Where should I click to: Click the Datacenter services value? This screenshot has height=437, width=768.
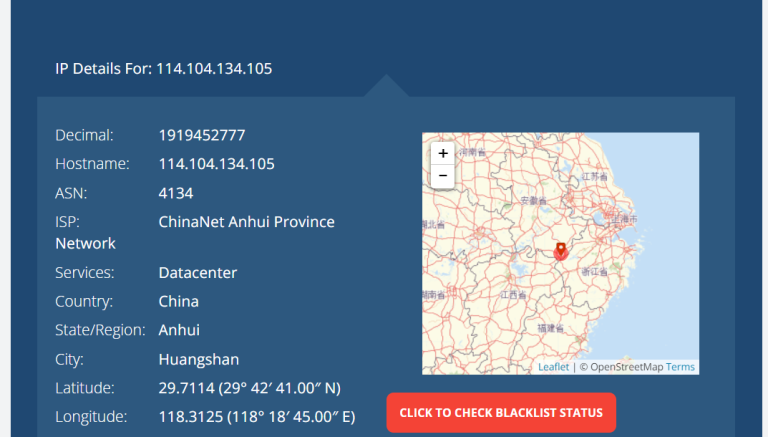pyautogui.click(x=198, y=273)
